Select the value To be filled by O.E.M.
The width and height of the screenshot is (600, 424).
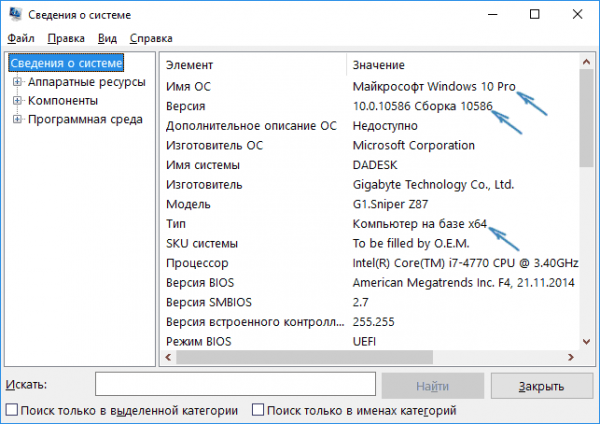tap(411, 243)
